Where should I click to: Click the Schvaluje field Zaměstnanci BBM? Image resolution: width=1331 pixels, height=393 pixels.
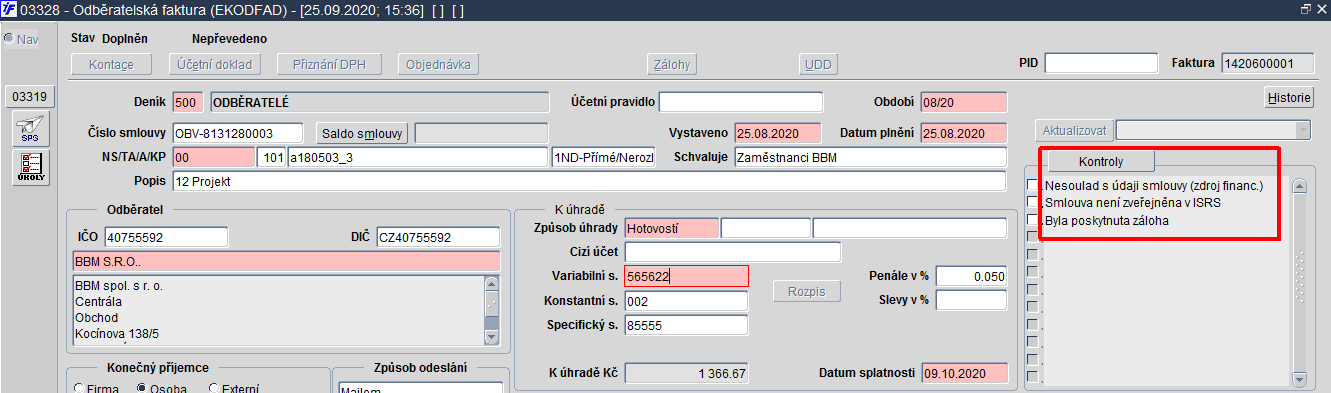(x=870, y=157)
